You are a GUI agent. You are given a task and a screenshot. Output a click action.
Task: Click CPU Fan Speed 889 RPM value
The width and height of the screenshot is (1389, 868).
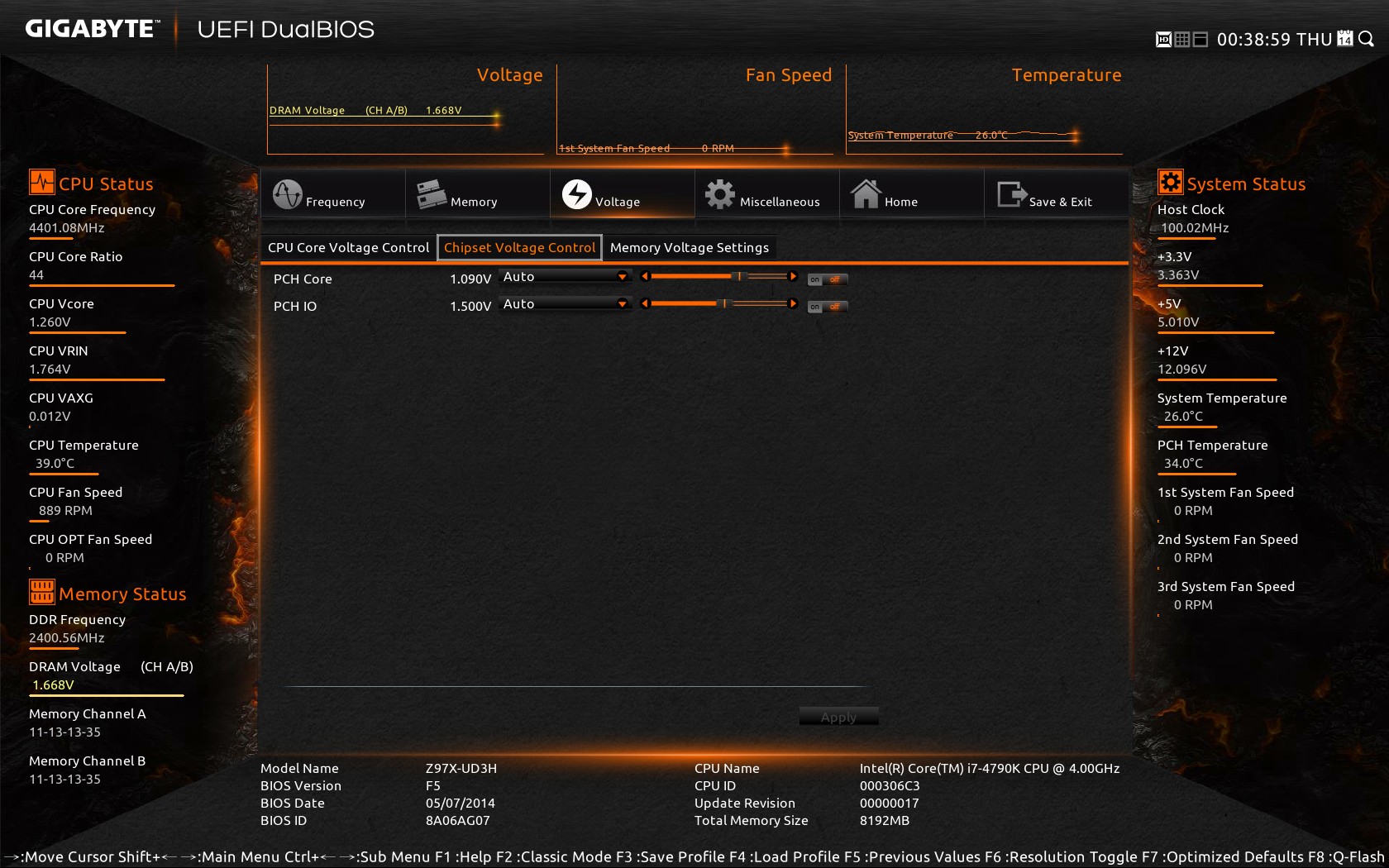[65, 510]
